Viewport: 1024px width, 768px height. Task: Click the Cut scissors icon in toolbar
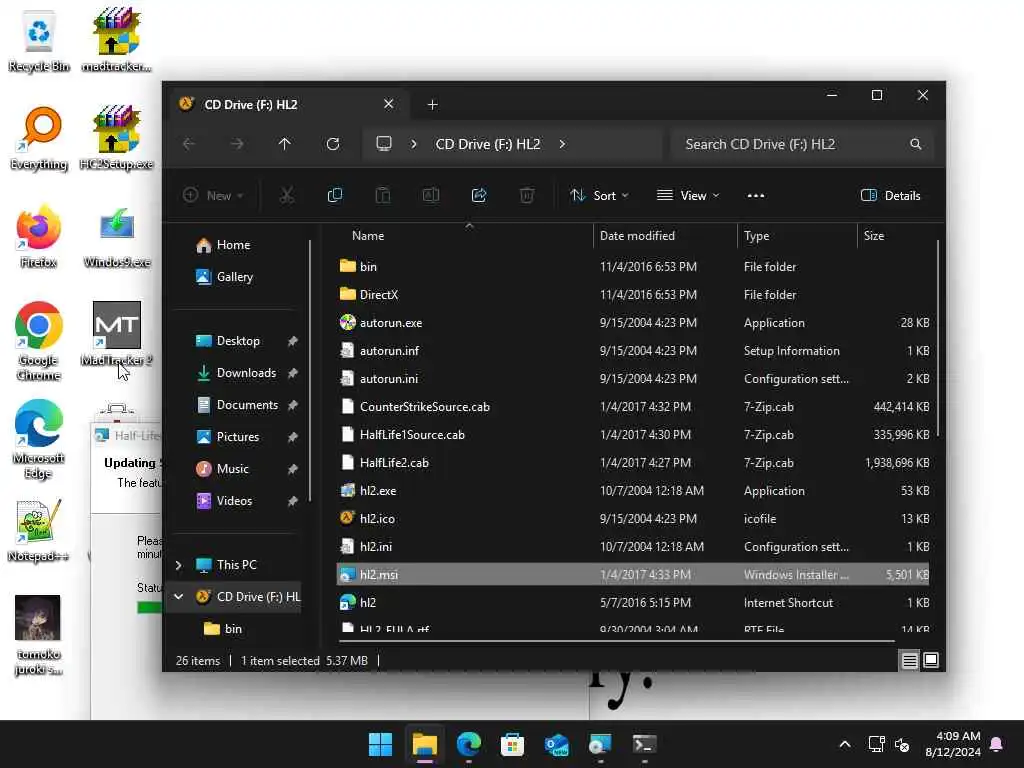tap(287, 195)
